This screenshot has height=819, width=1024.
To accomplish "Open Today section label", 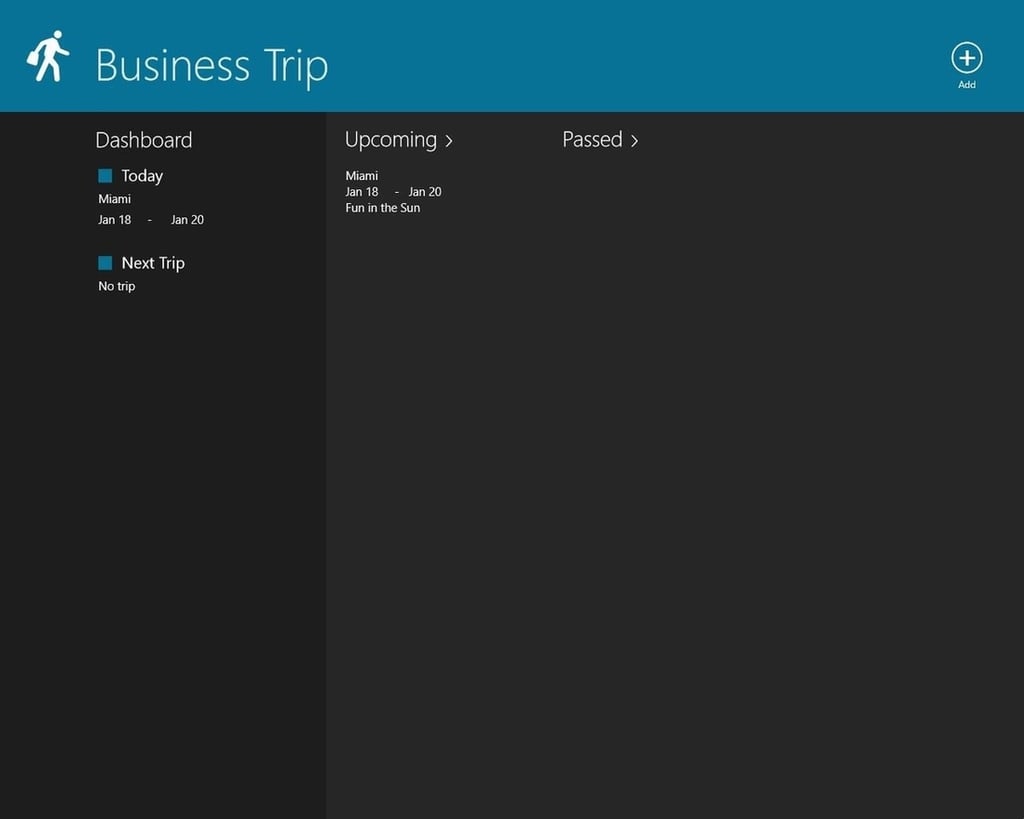I will point(142,176).
